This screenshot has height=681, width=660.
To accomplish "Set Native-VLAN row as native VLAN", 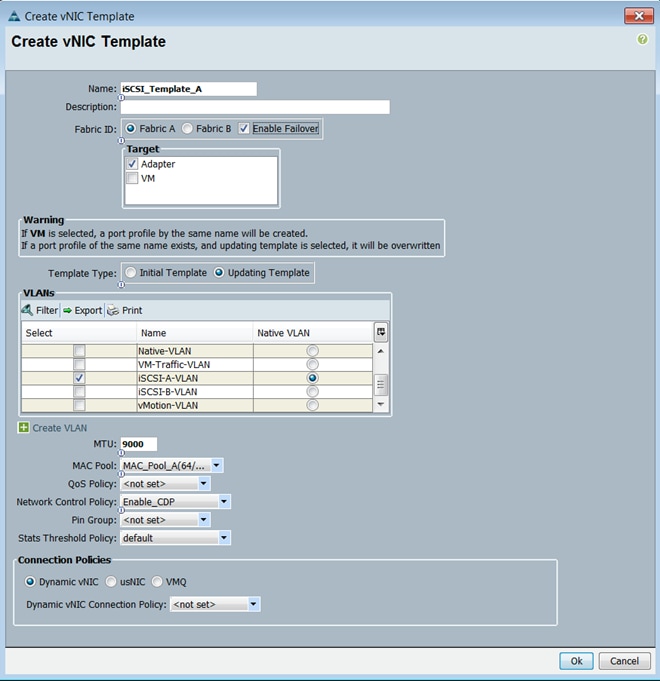I will point(312,350).
